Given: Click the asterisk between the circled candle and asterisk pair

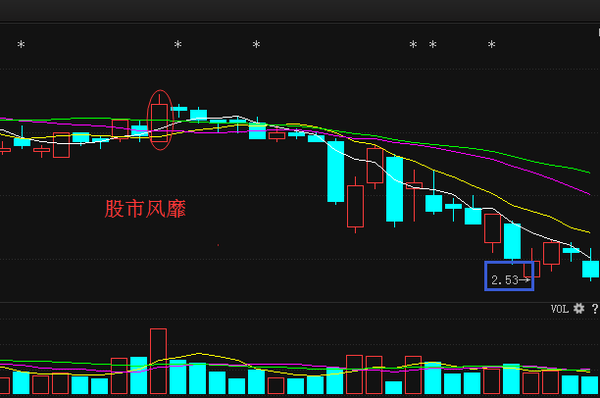Looking at the screenshot, I should 256,44.
